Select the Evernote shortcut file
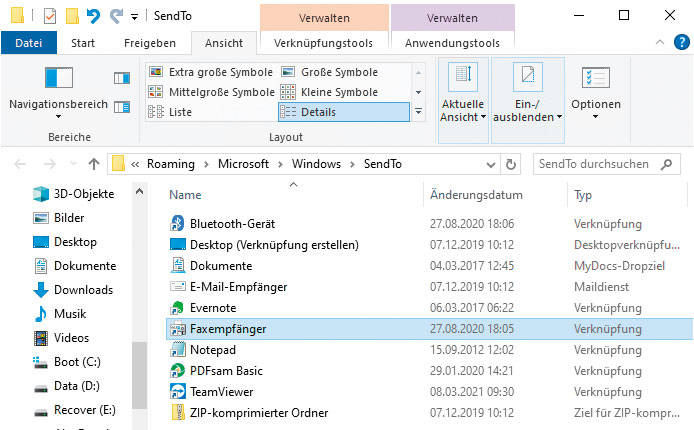The height and width of the screenshot is (430, 694). pyautogui.click(x=213, y=308)
